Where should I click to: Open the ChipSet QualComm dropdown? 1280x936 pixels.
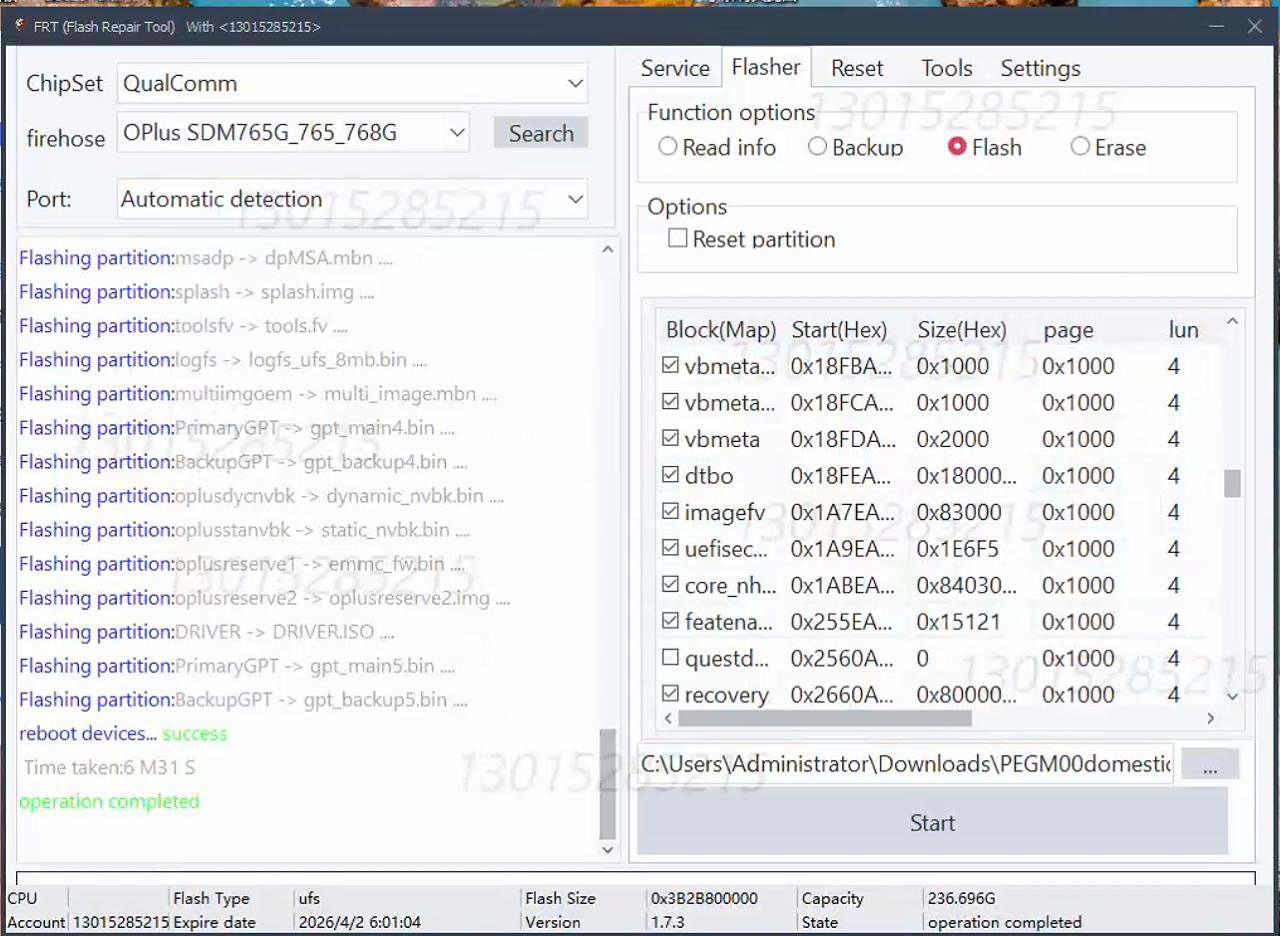tap(352, 83)
